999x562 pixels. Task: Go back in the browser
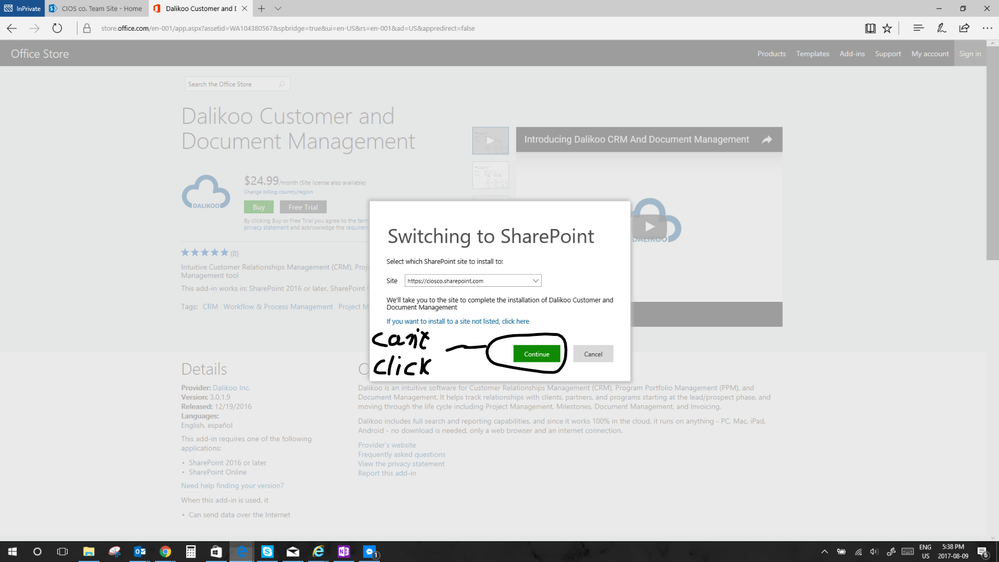pos(11,28)
